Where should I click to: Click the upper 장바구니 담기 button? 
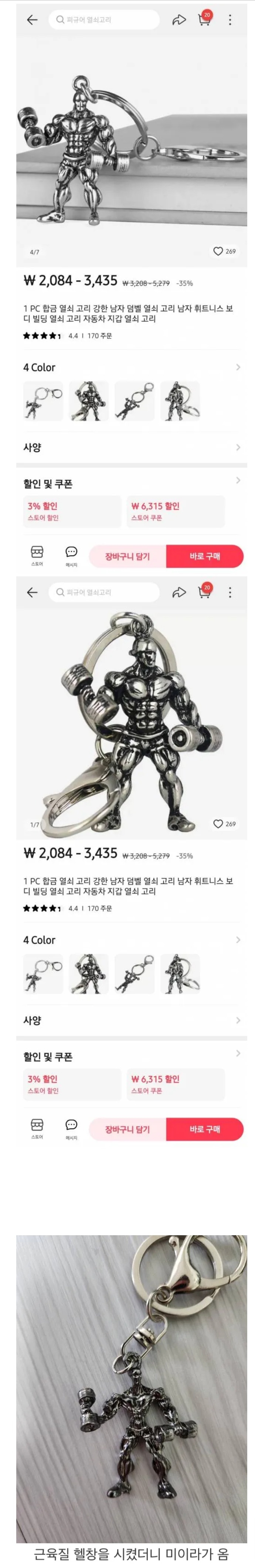click(x=127, y=556)
